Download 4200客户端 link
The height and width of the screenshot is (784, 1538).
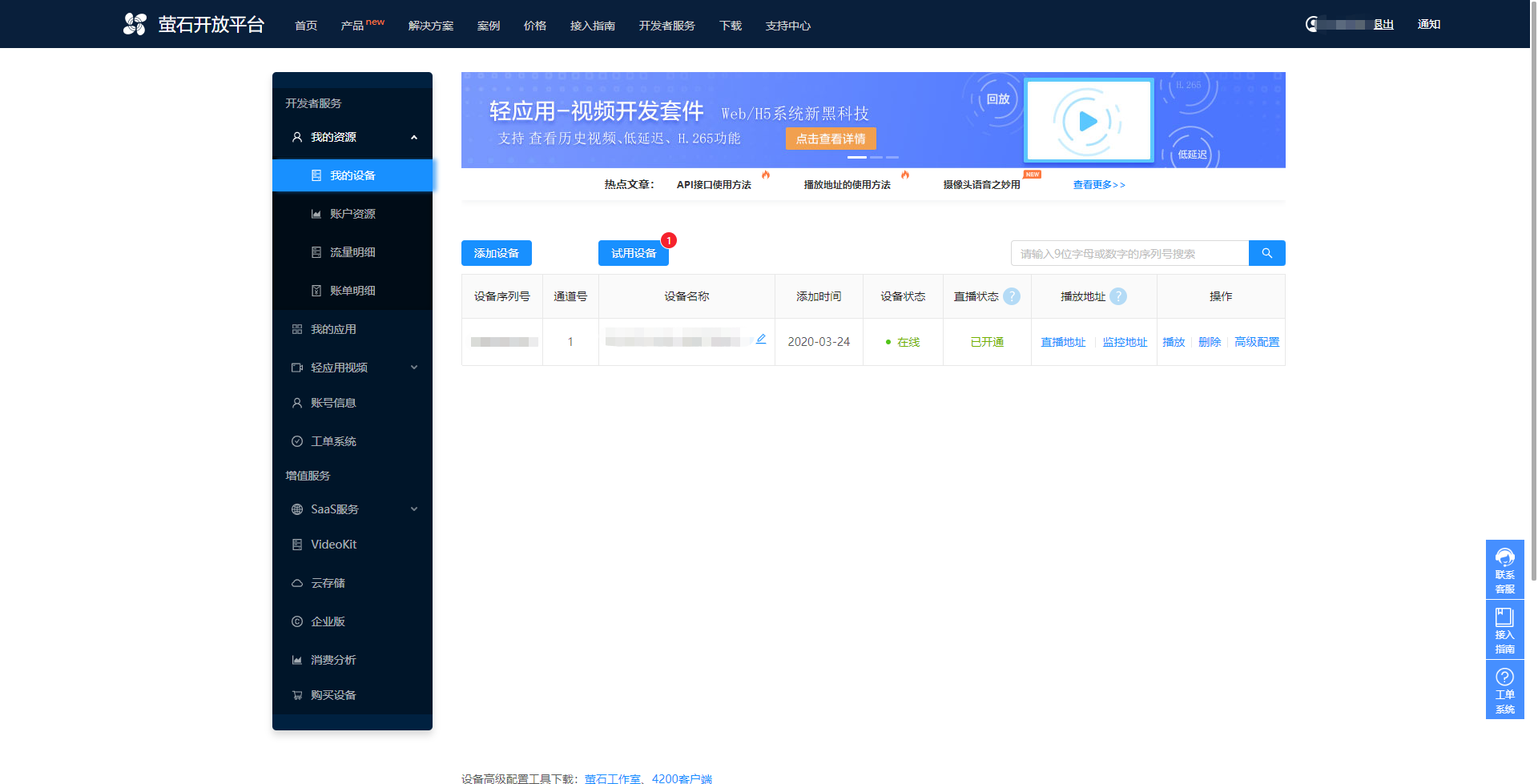[682, 778]
